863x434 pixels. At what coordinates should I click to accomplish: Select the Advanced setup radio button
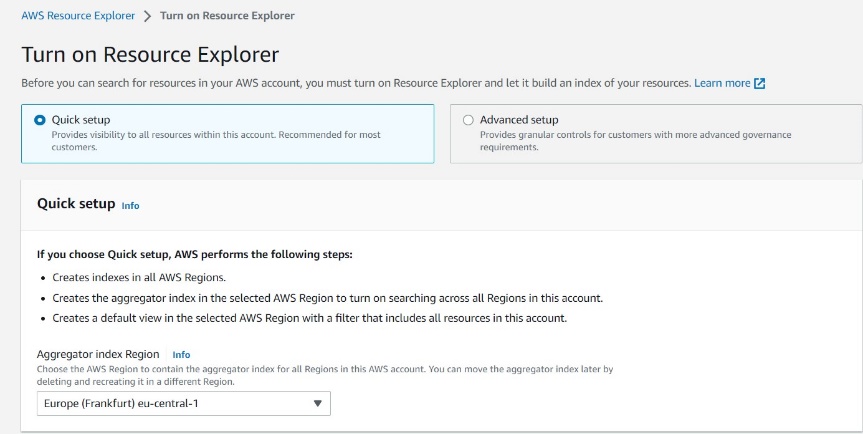point(468,120)
